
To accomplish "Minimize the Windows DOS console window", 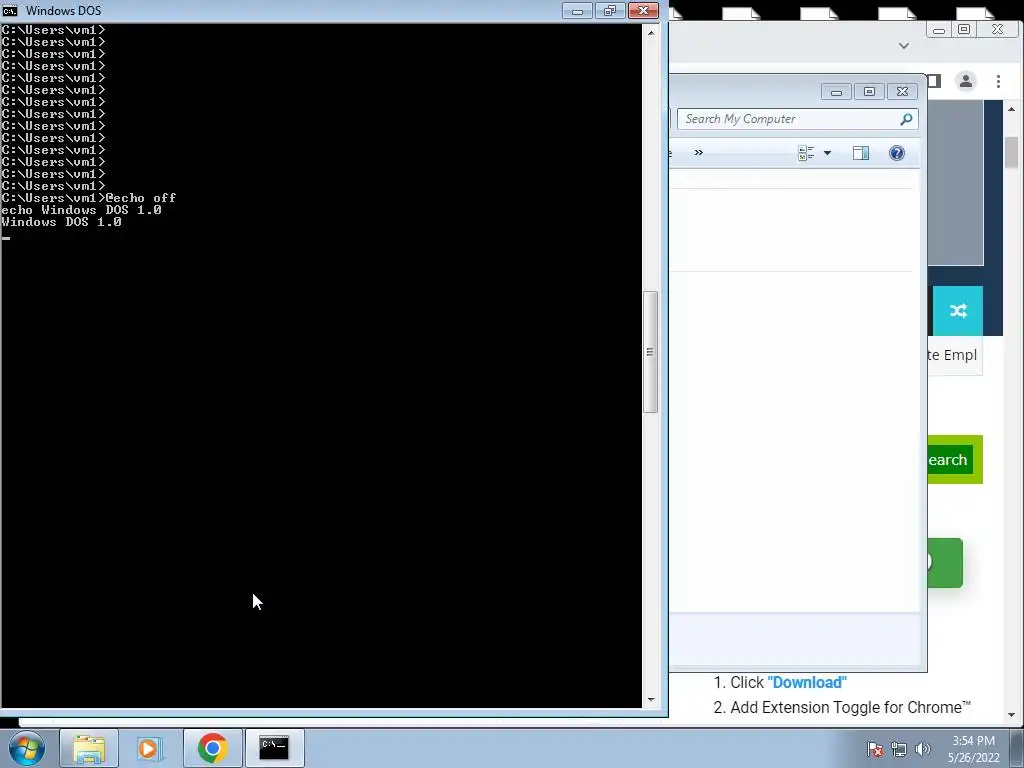I will point(577,10).
